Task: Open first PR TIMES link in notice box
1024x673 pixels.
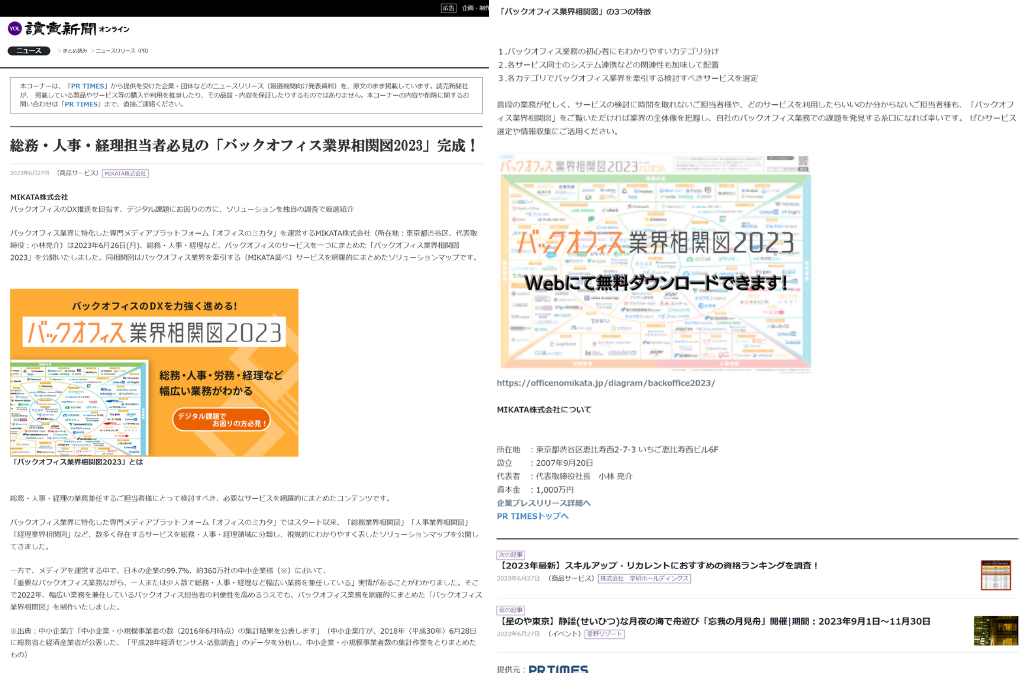Action: 88,86
